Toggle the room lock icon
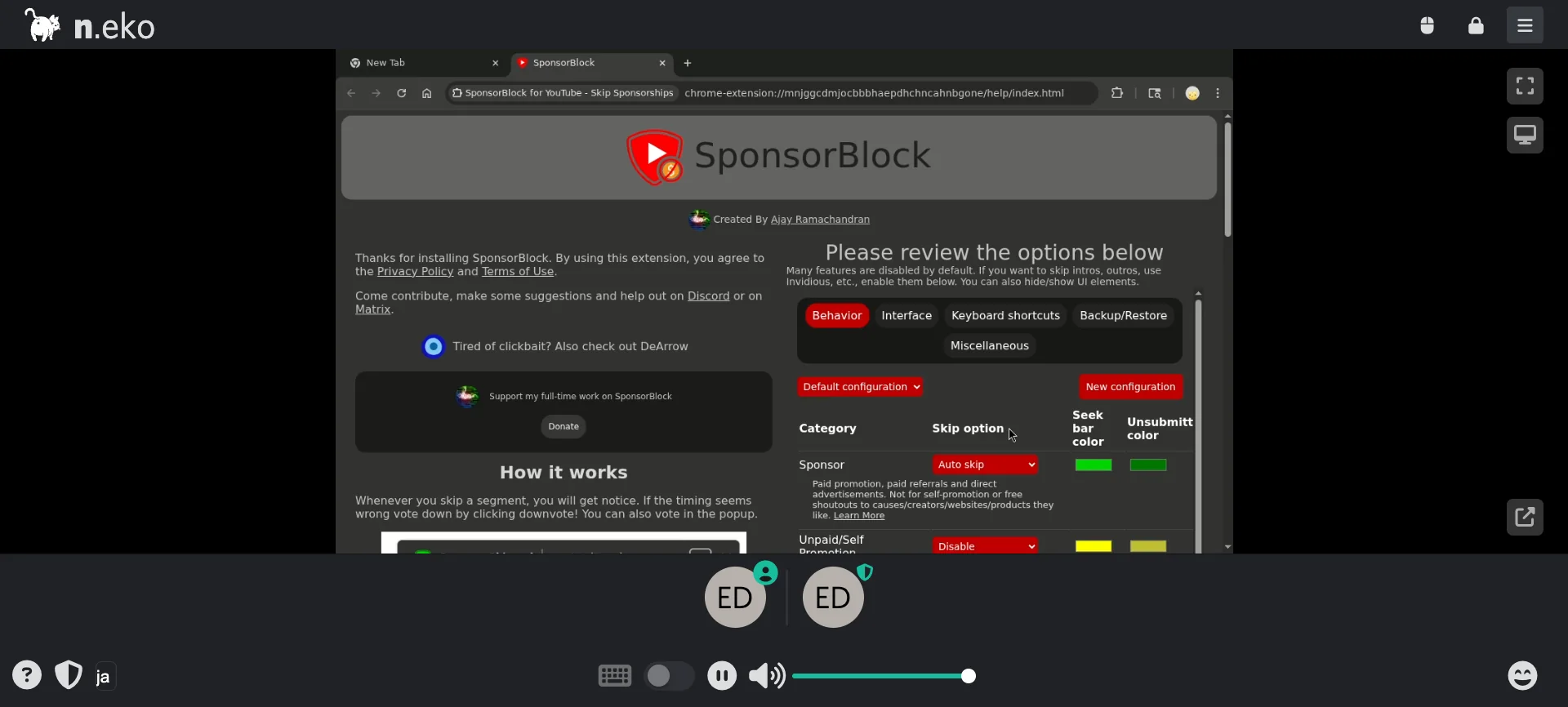This screenshot has height=707, width=1568. 1476,25
